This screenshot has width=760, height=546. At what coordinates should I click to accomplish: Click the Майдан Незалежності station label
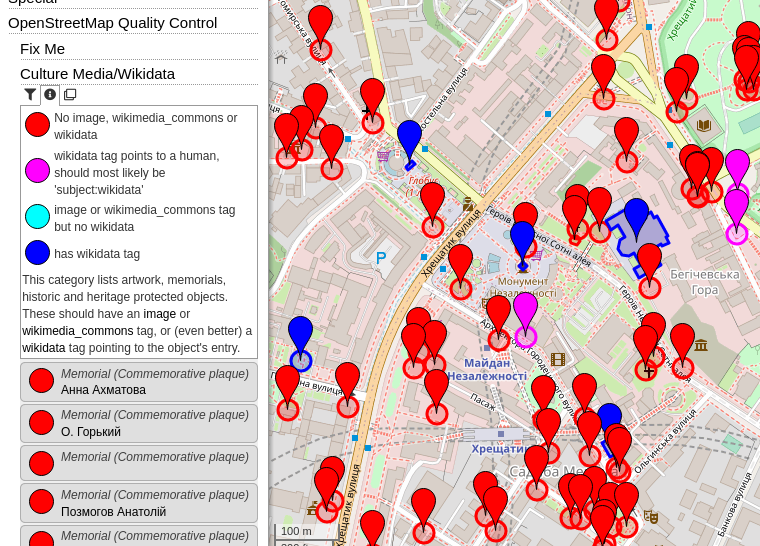point(487,369)
